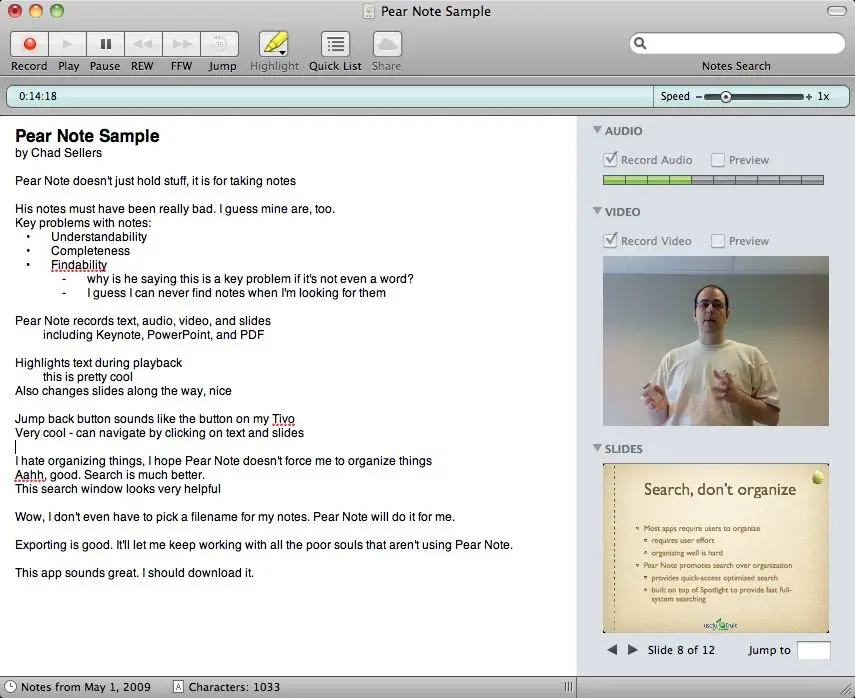Open the Quick List
Viewport: 855px width, 698px height.
tap(335, 44)
